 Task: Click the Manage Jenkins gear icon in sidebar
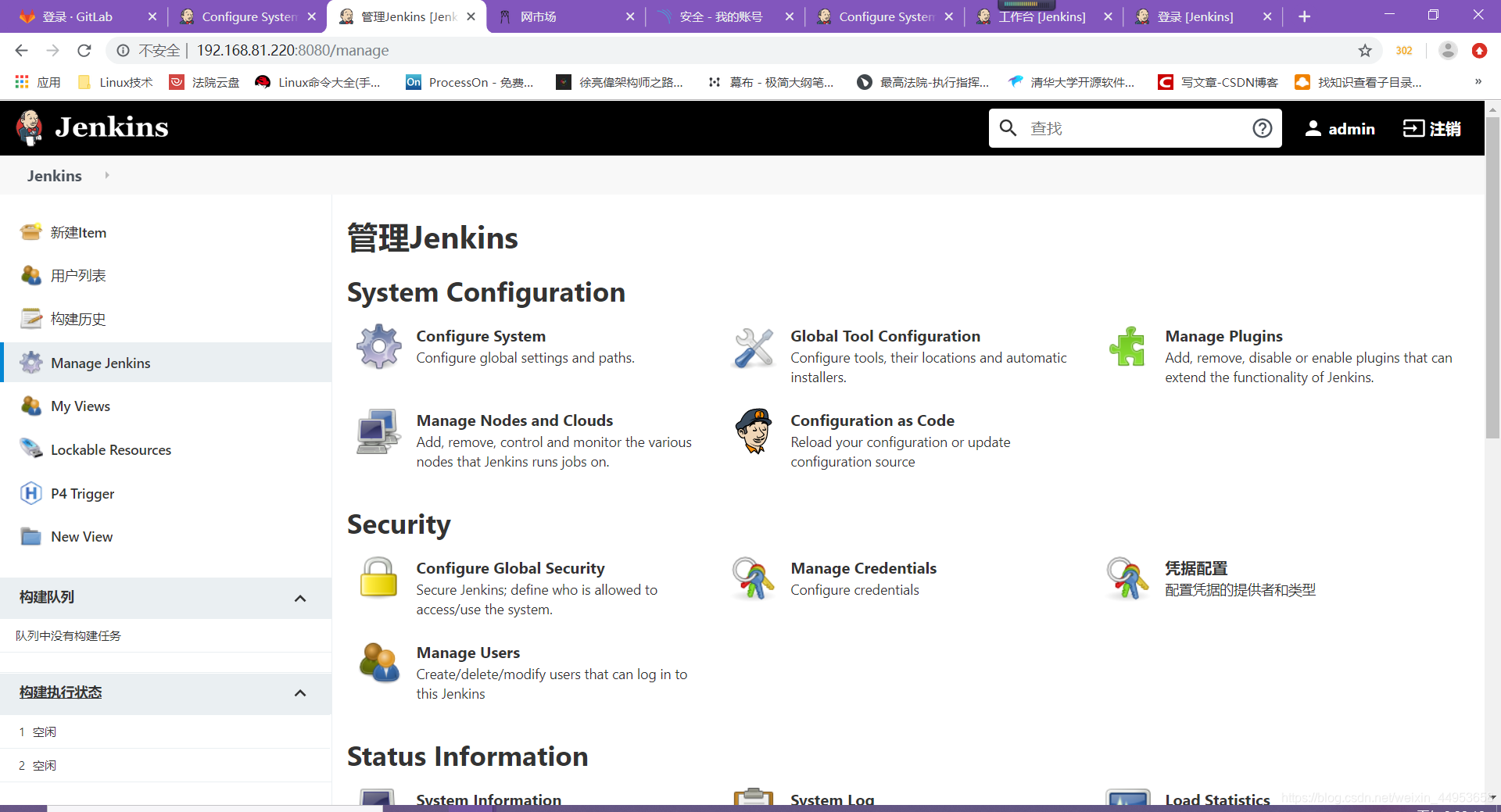pos(31,363)
